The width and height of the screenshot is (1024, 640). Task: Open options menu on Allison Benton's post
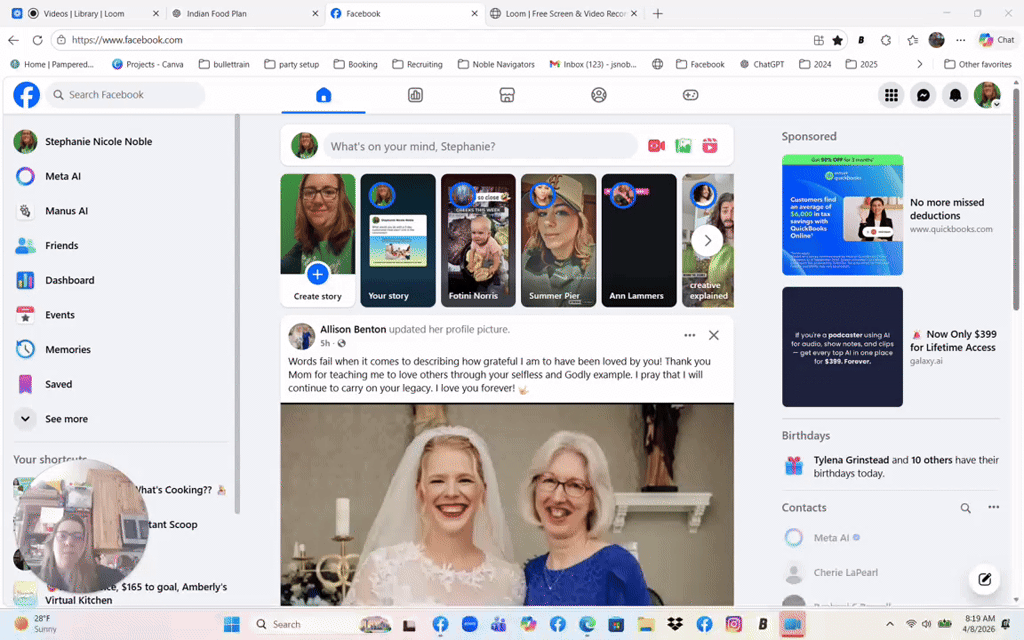coord(689,335)
